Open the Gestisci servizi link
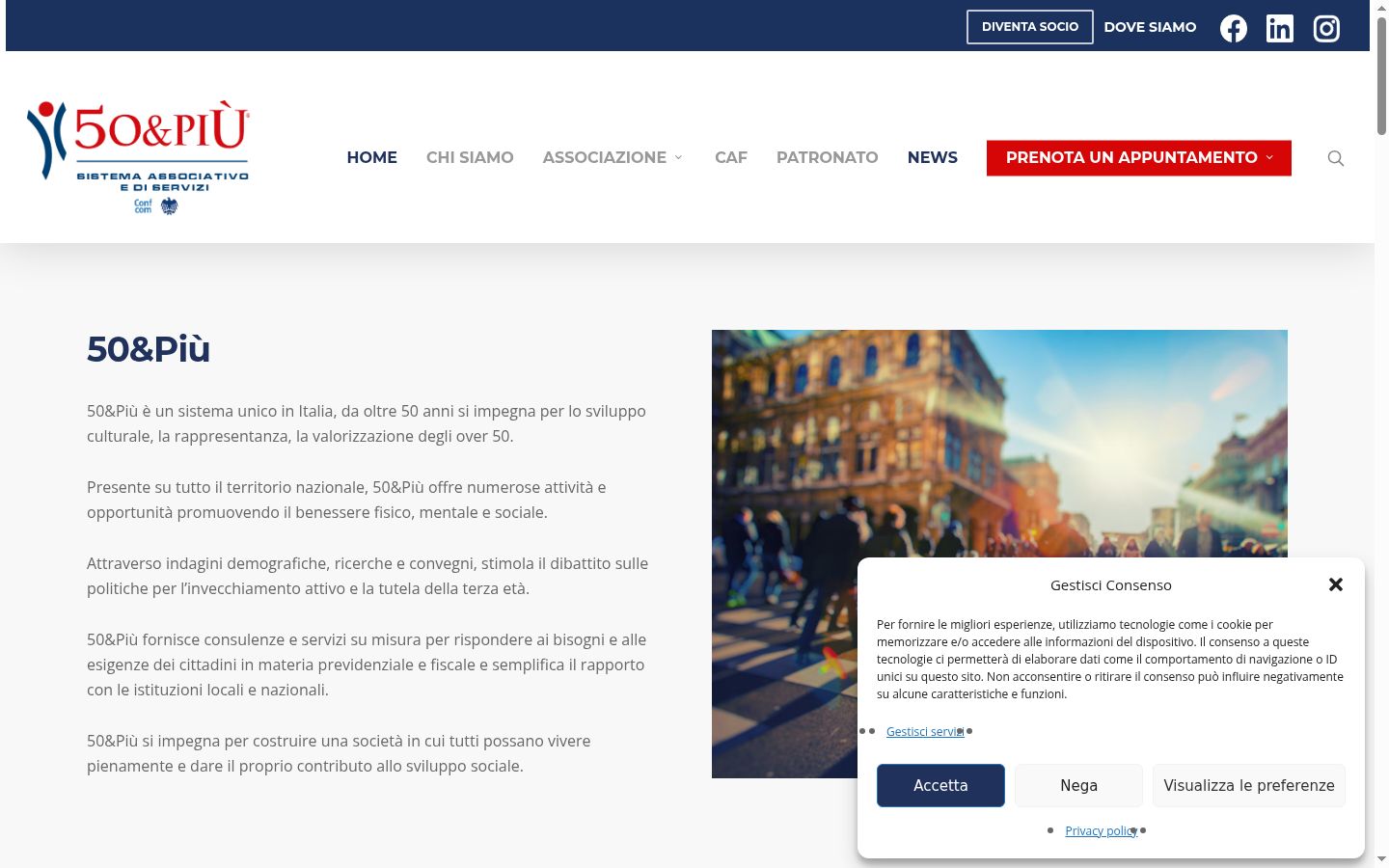This screenshot has height=868, width=1389. tap(925, 732)
